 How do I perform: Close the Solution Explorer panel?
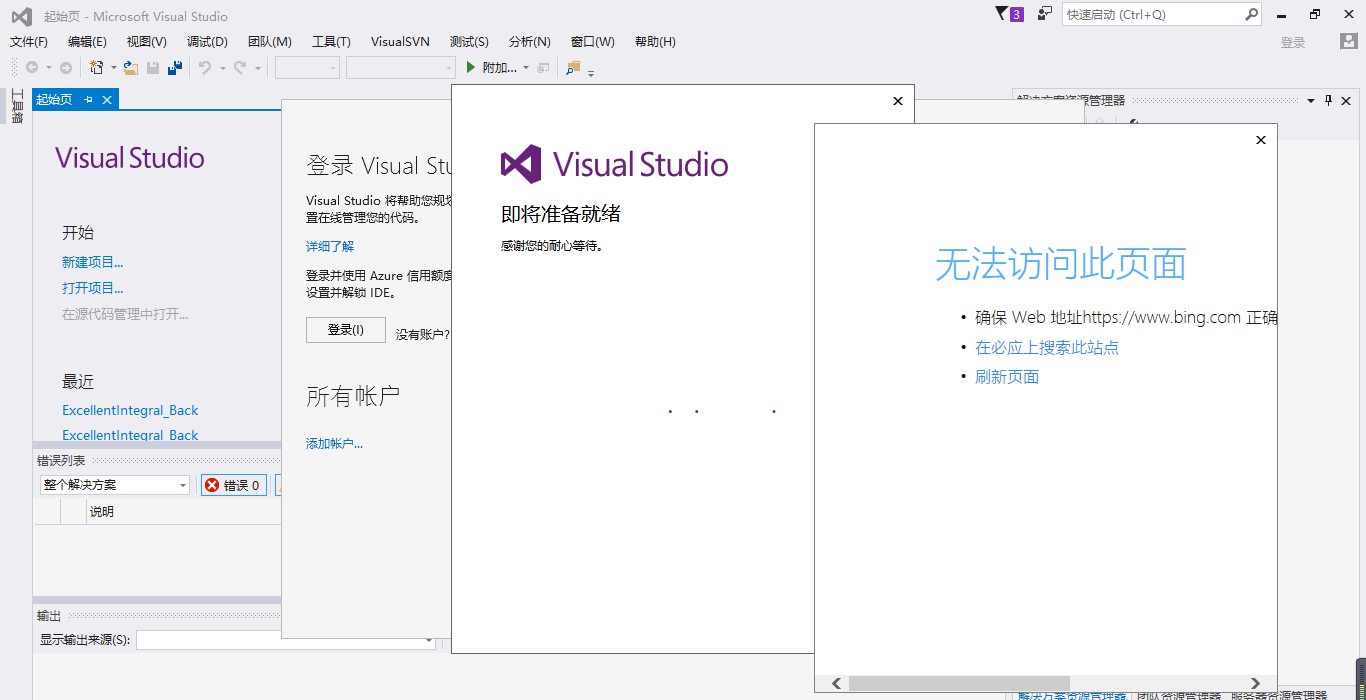1346,100
